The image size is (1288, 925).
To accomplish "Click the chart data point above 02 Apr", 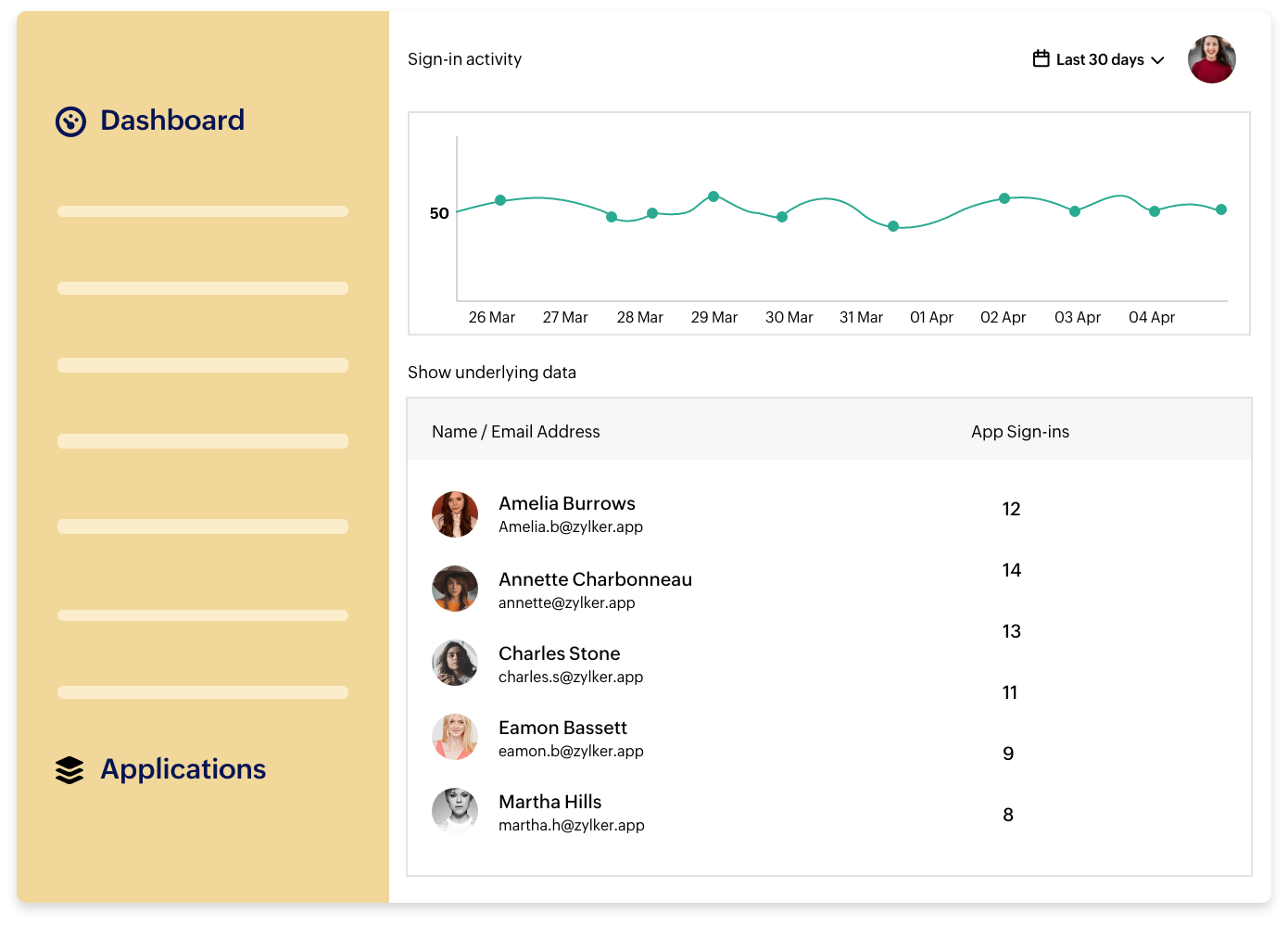I will 1004,198.
